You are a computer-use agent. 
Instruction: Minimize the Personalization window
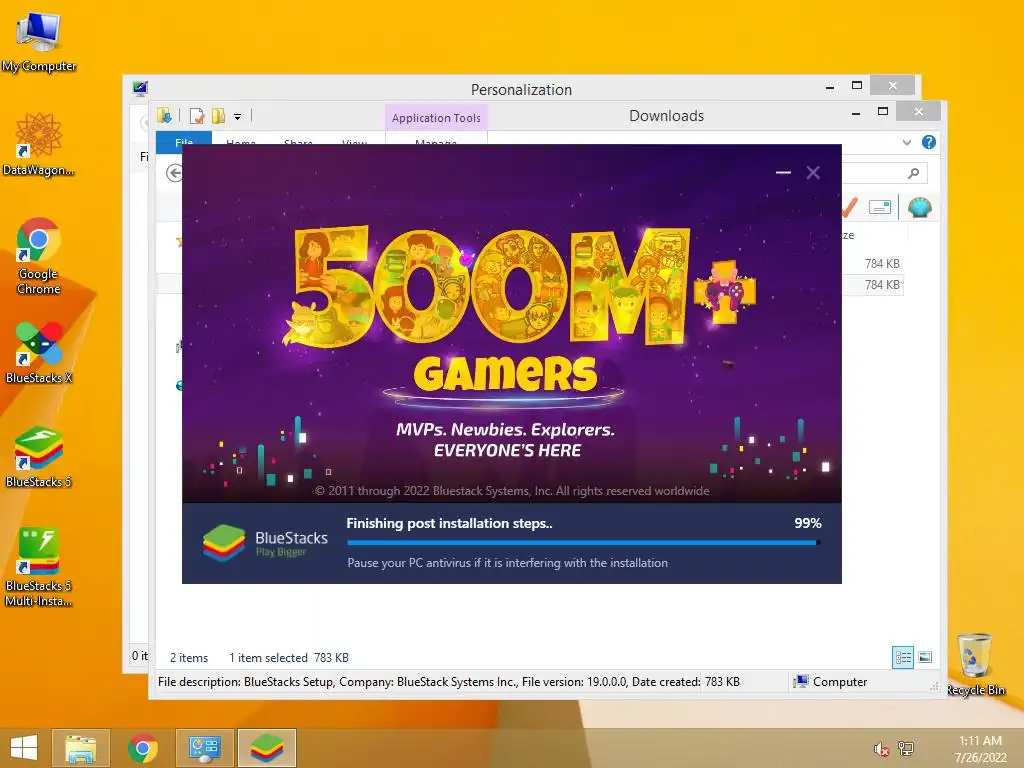(x=830, y=86)
